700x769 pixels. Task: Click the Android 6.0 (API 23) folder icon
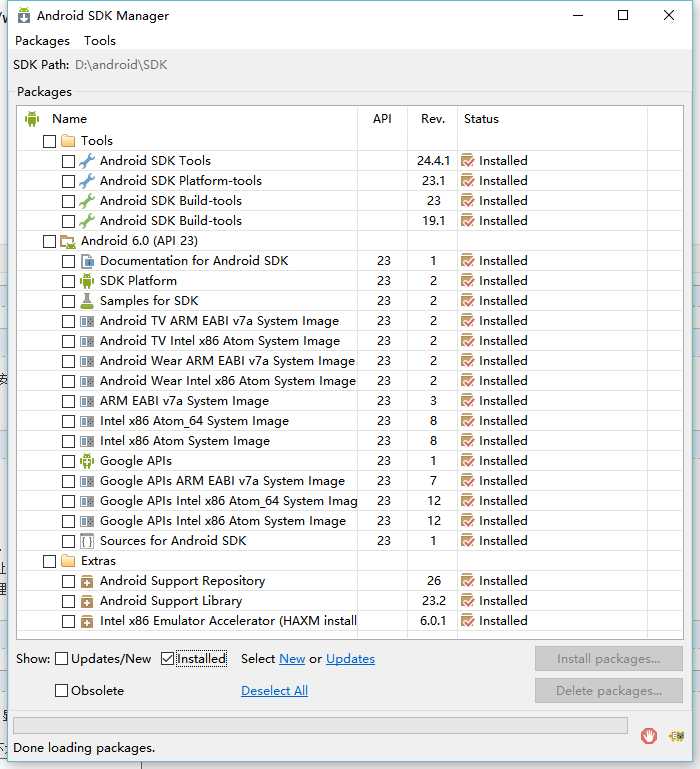tap(68, 241)
